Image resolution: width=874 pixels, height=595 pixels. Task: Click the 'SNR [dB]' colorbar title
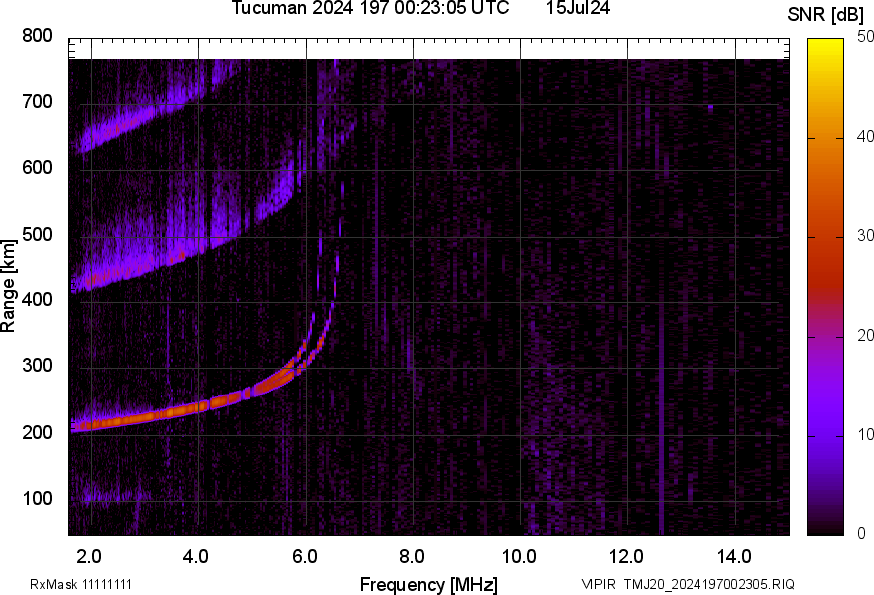825,15
